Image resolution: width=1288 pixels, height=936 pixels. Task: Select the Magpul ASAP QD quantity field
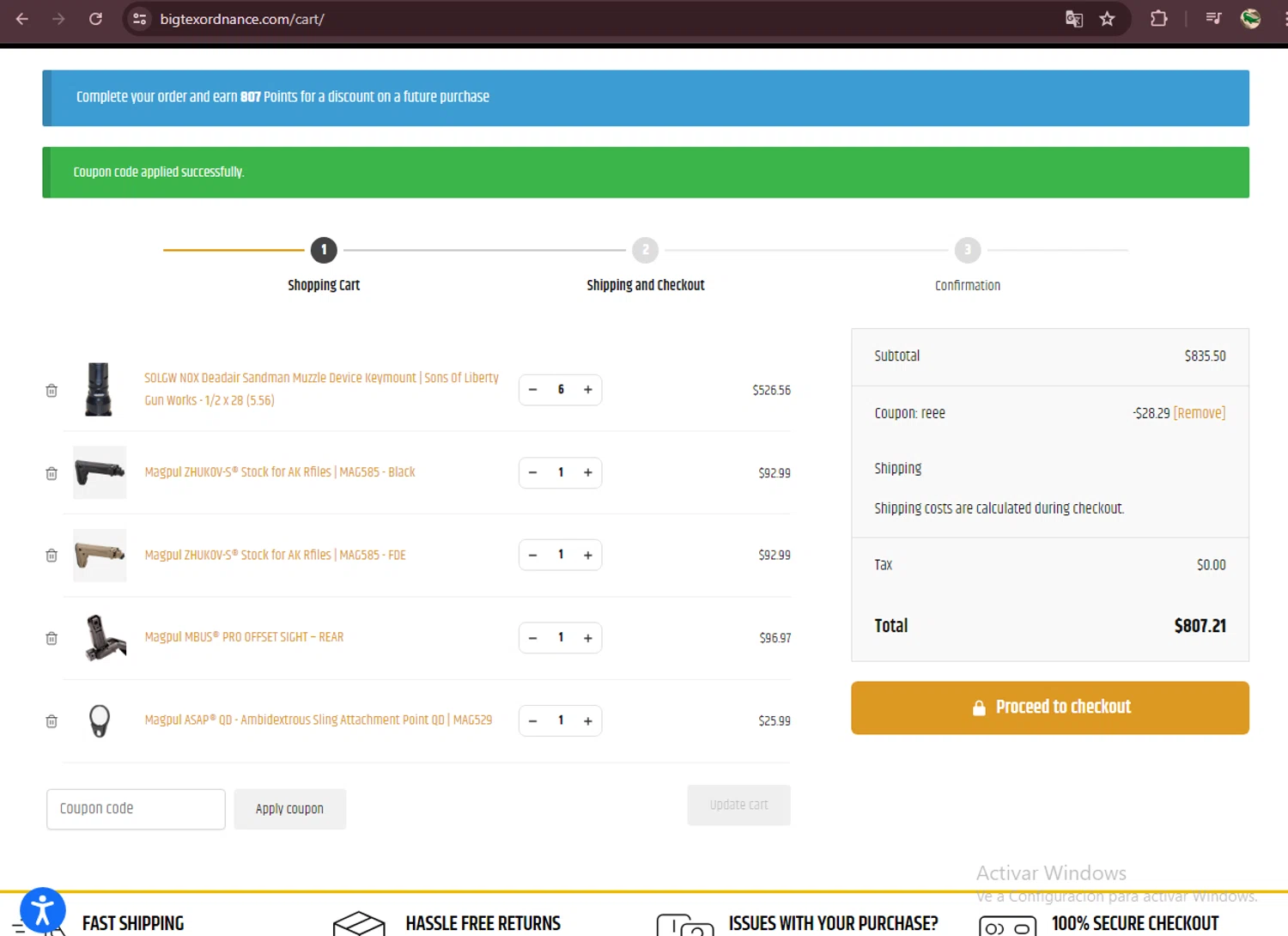[561, 720]
